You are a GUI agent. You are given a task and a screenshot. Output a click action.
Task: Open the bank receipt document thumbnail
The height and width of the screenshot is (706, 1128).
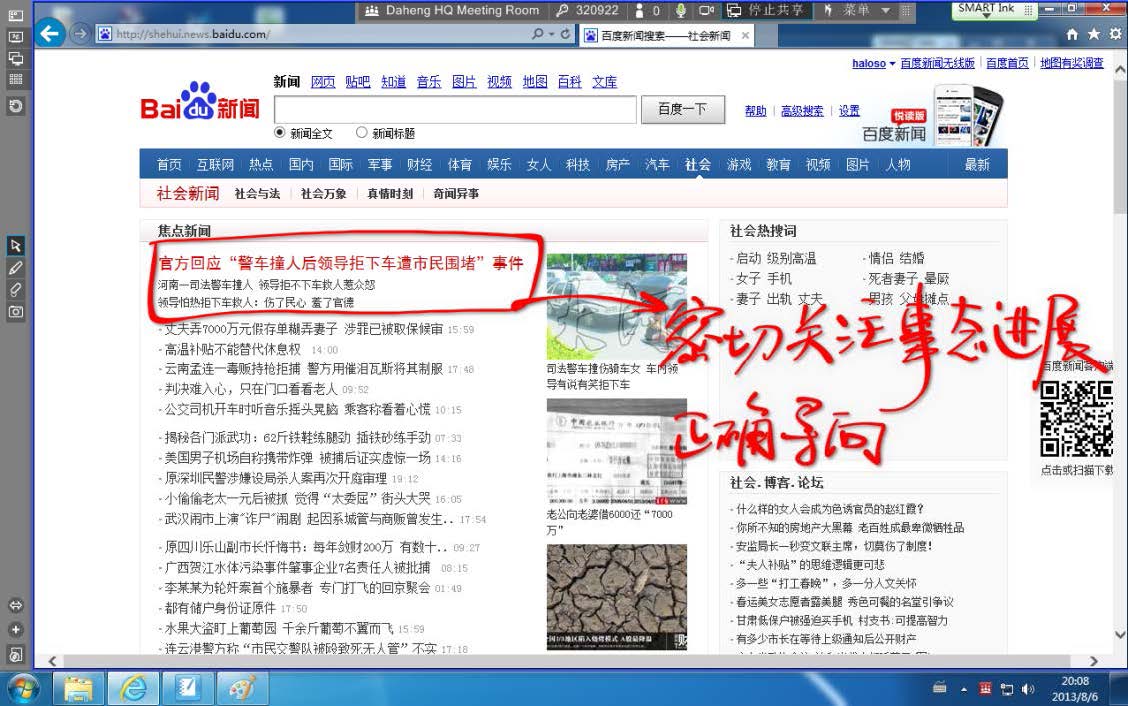(617, 452)
